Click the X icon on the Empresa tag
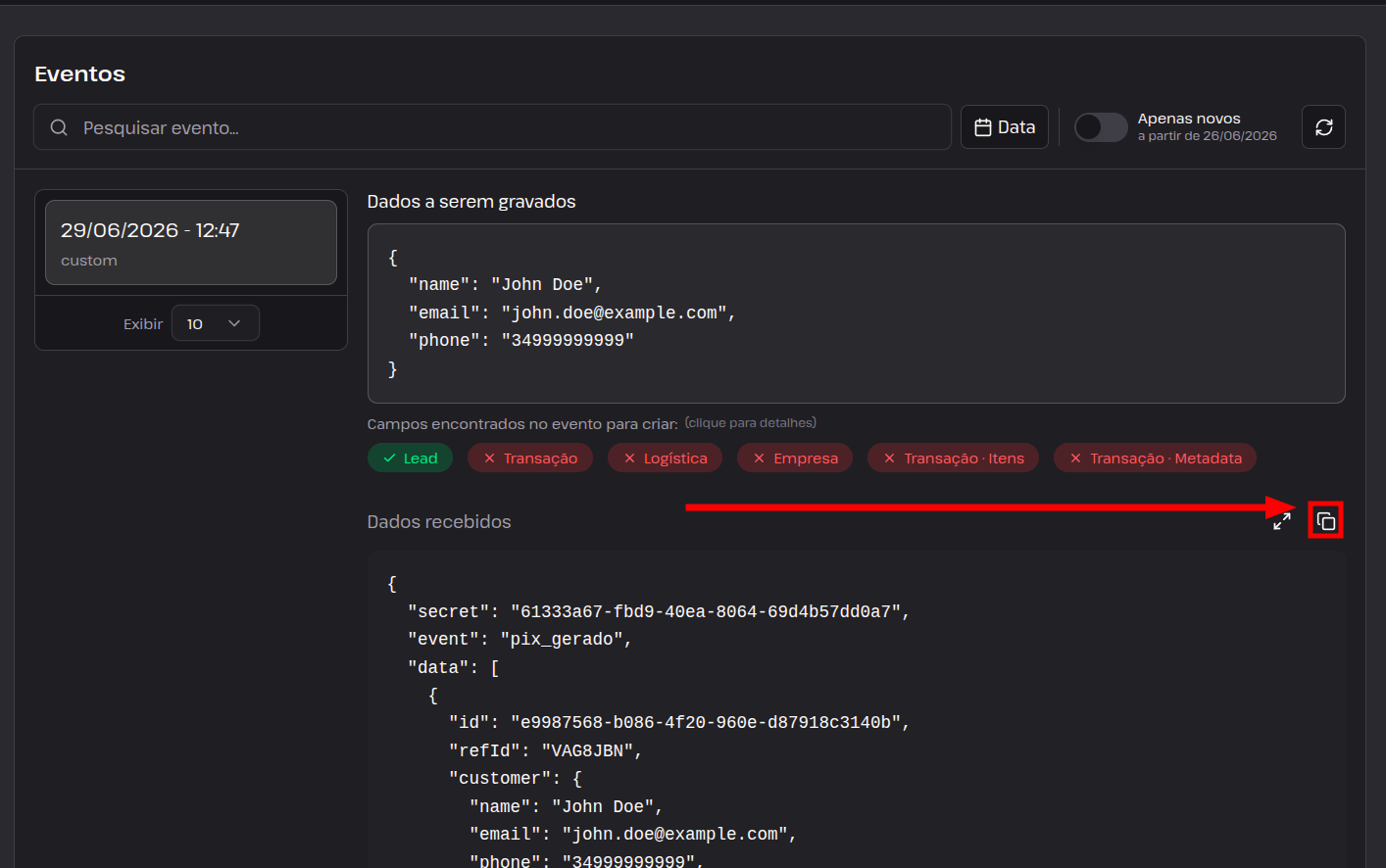Screen dimensions: 1386x868 tap(759, 458)
